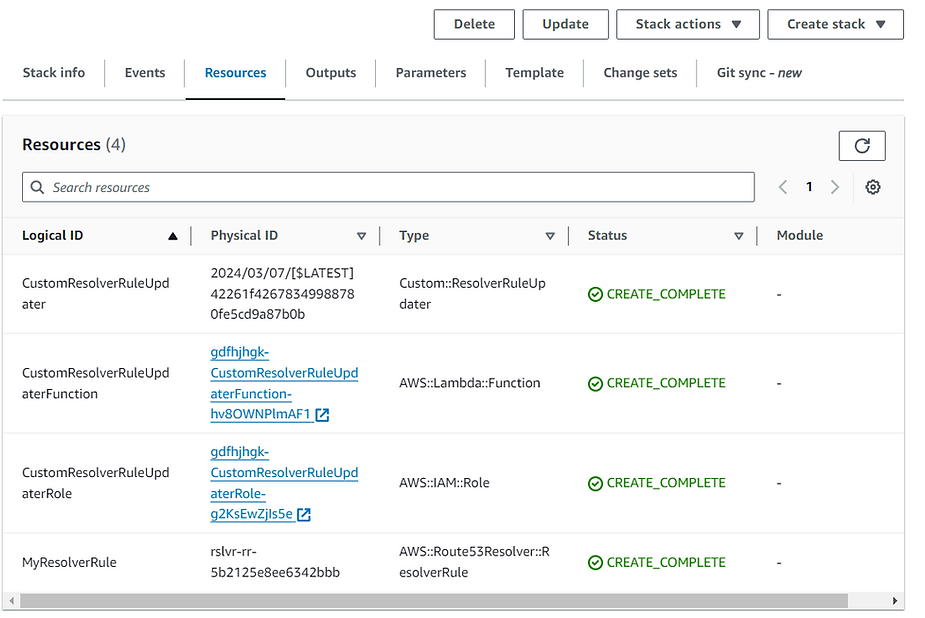Screen dimensions: 925x618
Task: Sort by the Type column arrow
Action: 549,236
